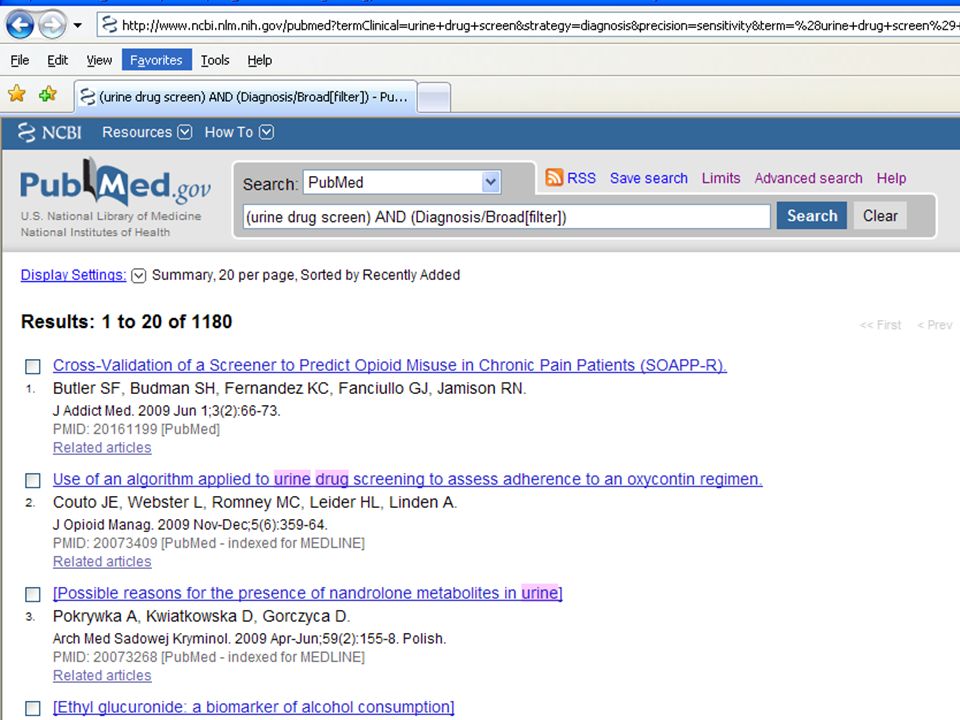Open the Favorites menu
This screenshot has width=960, height=720.
(156, 60)
